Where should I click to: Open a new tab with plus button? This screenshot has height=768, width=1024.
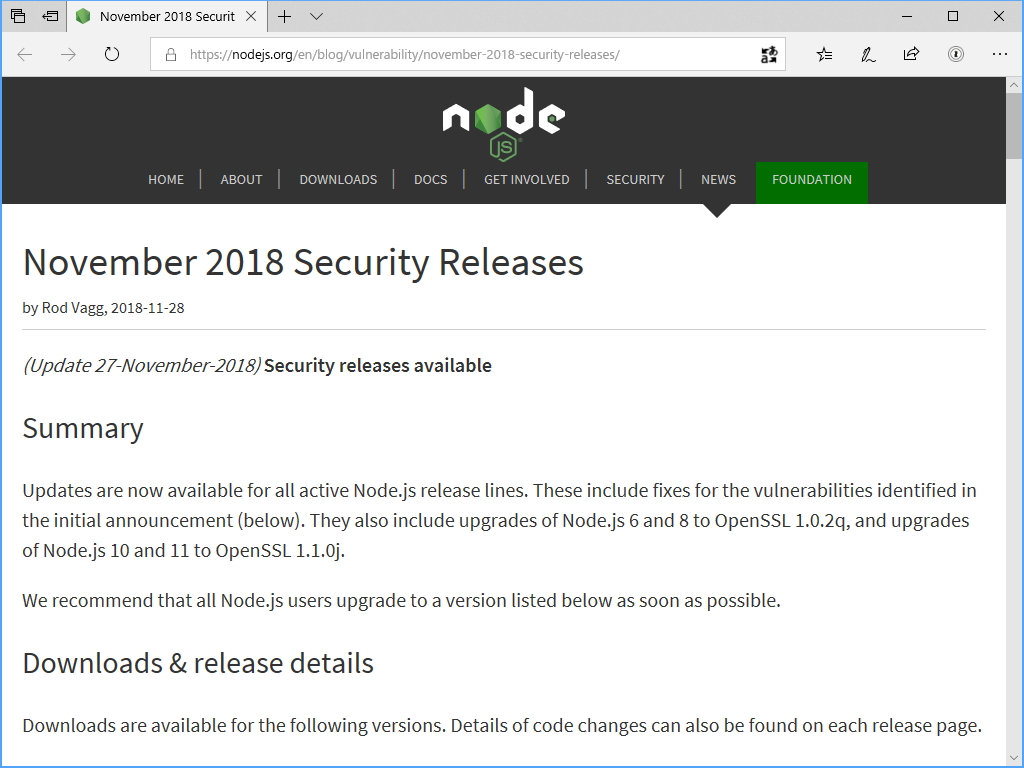[x=285, y=16]
